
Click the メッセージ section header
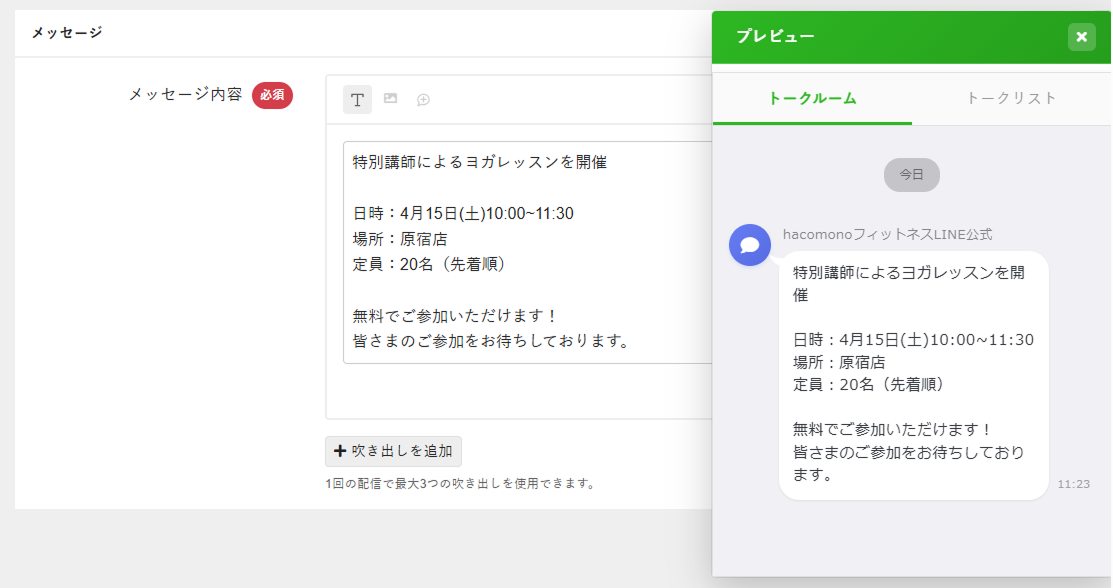66,33
